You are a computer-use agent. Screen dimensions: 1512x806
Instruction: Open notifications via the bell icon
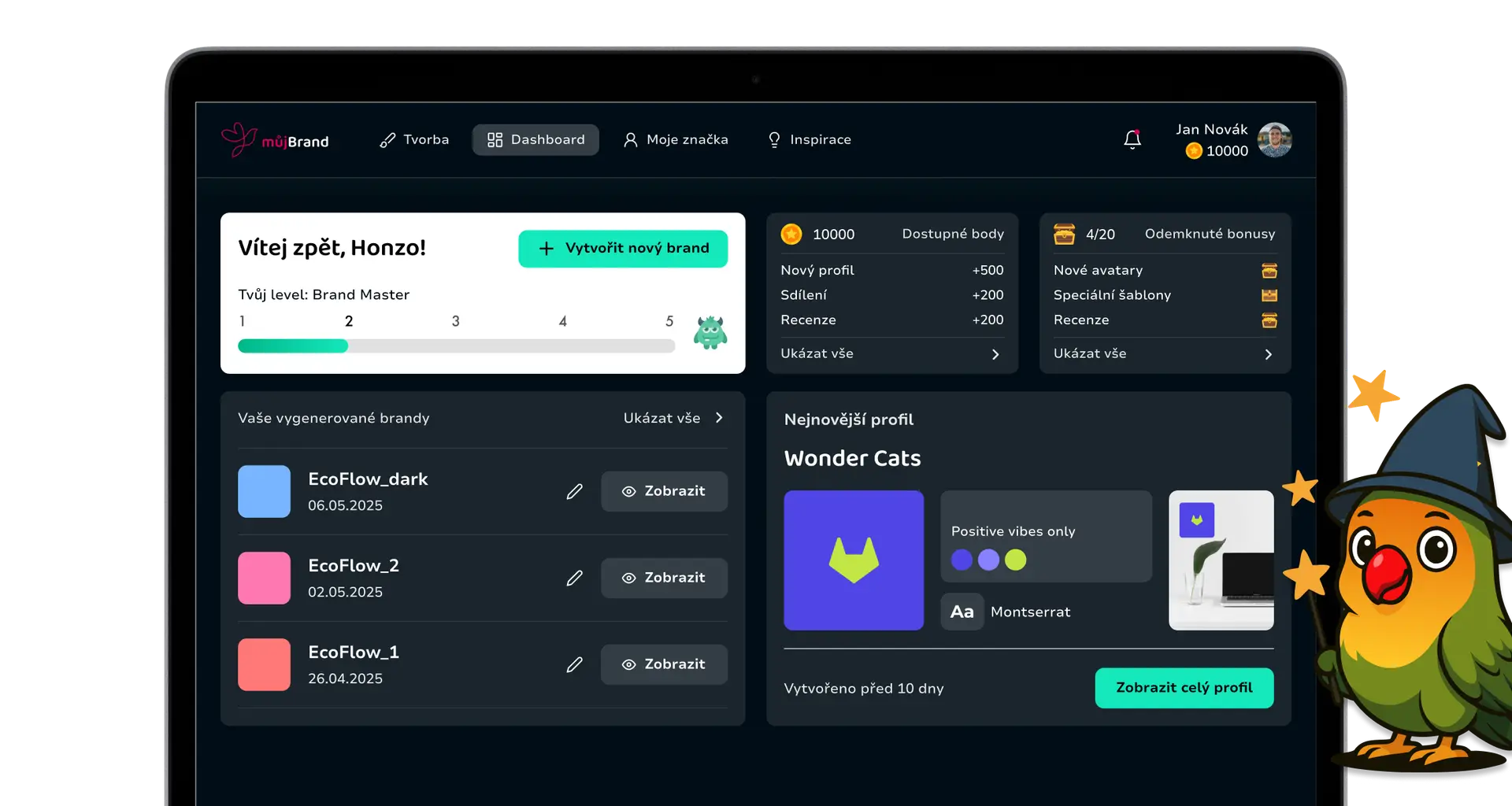1133,139
